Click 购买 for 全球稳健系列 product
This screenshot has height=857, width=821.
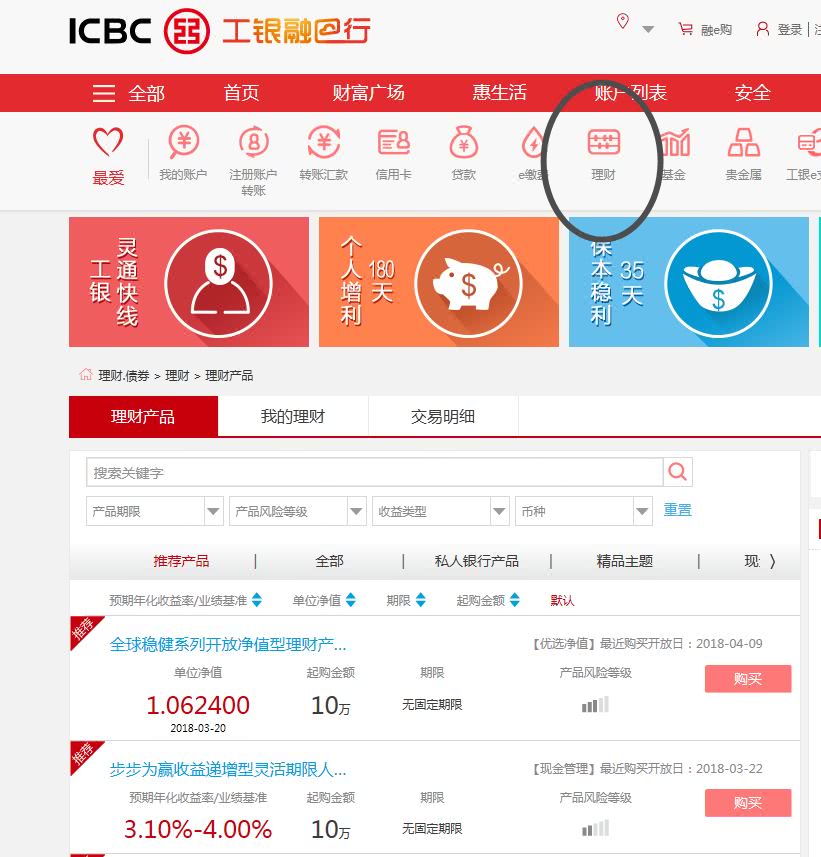pos(748,679)
